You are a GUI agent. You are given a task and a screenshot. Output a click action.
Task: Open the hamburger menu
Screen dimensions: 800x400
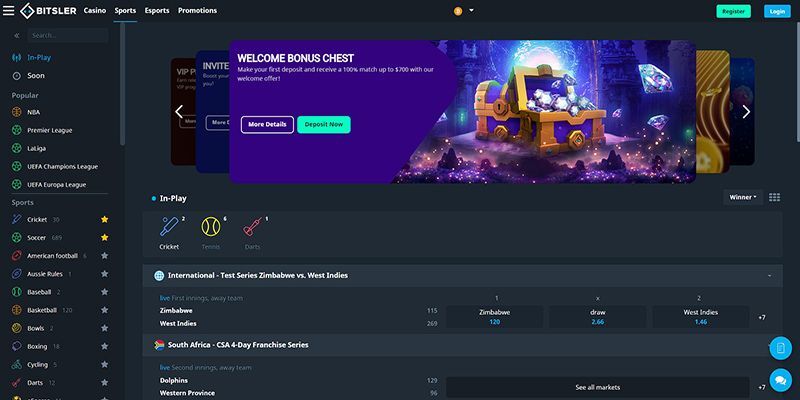(x=9, y=11)
